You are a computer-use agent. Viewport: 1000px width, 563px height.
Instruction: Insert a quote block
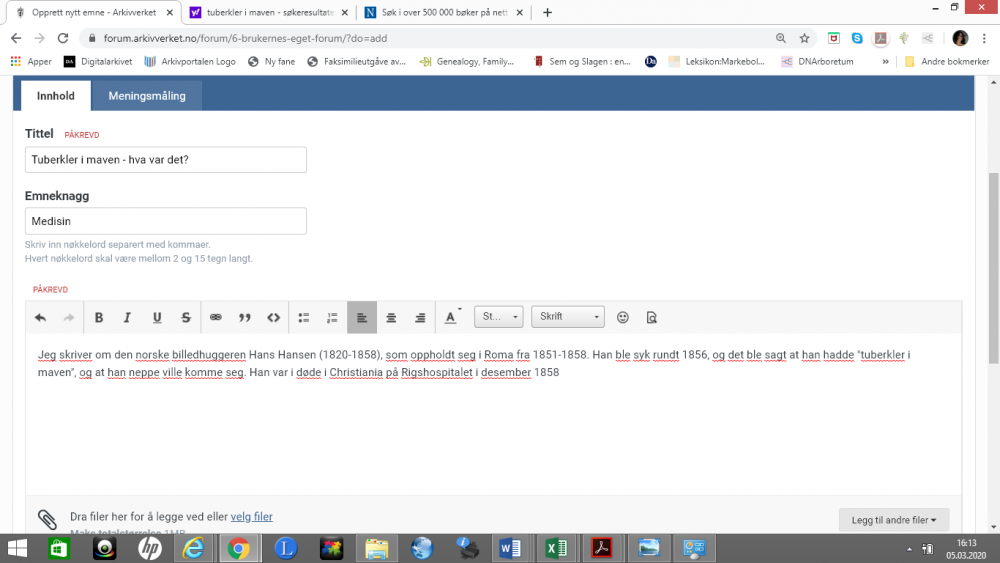point(244,318)
